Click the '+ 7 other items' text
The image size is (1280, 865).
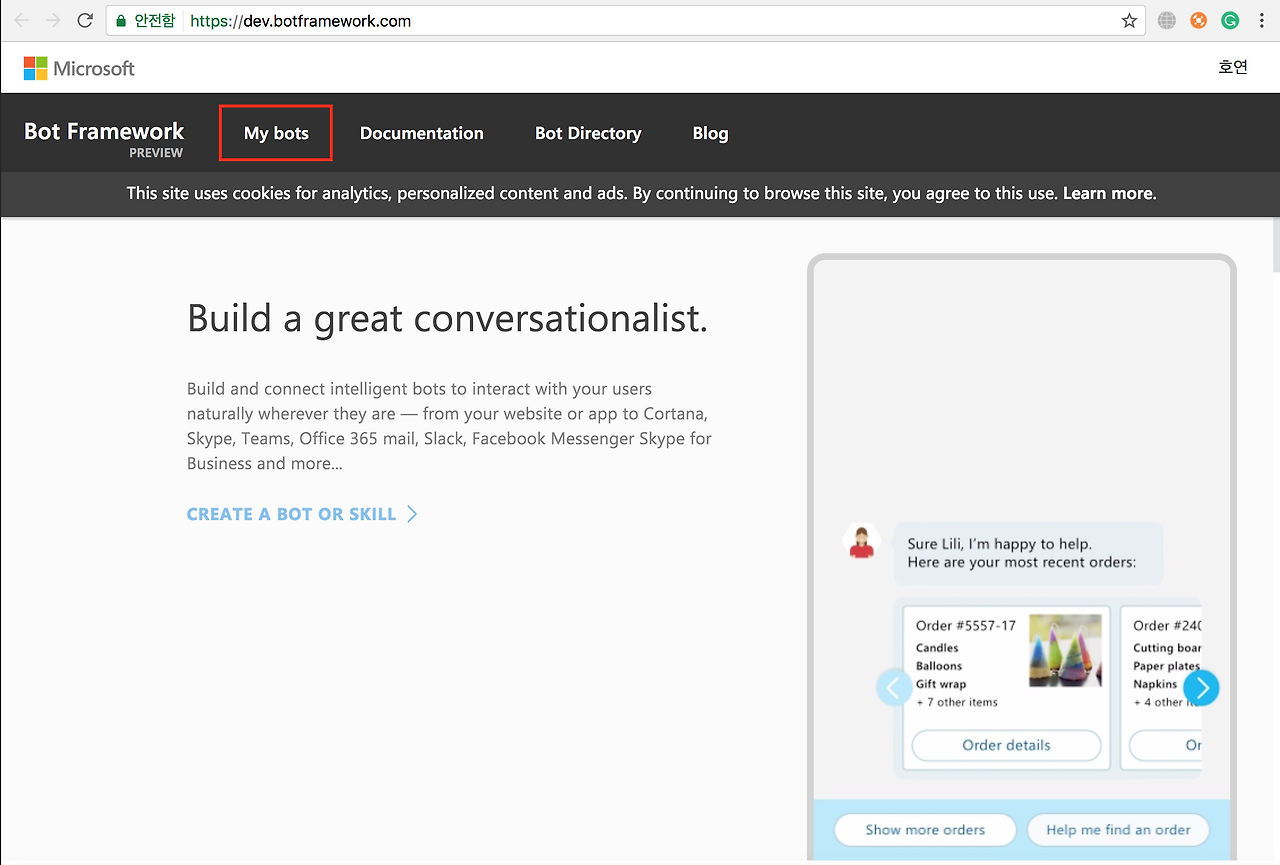tap(957, 702)
